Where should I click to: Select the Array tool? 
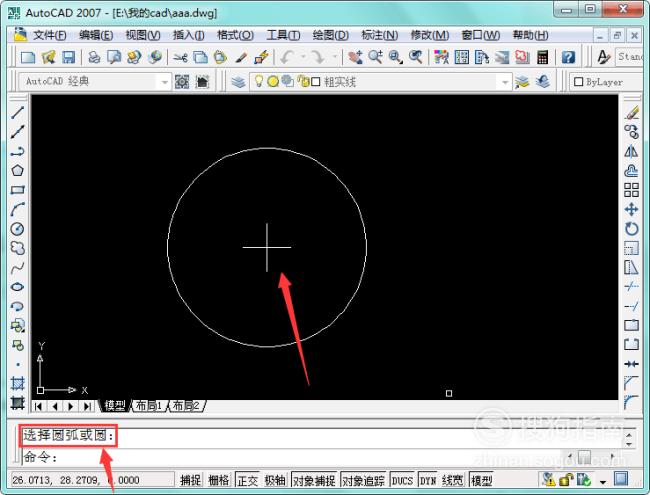(631, 190)
